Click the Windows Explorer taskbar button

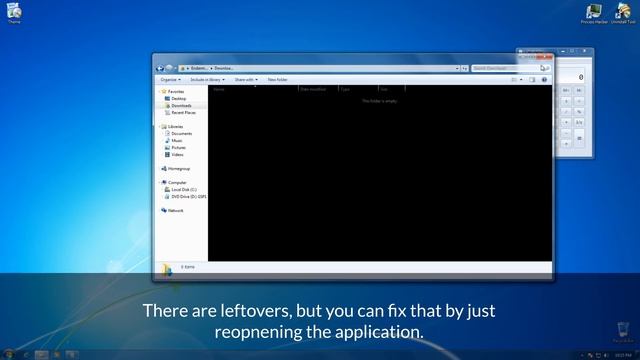(x=42, y=355)
